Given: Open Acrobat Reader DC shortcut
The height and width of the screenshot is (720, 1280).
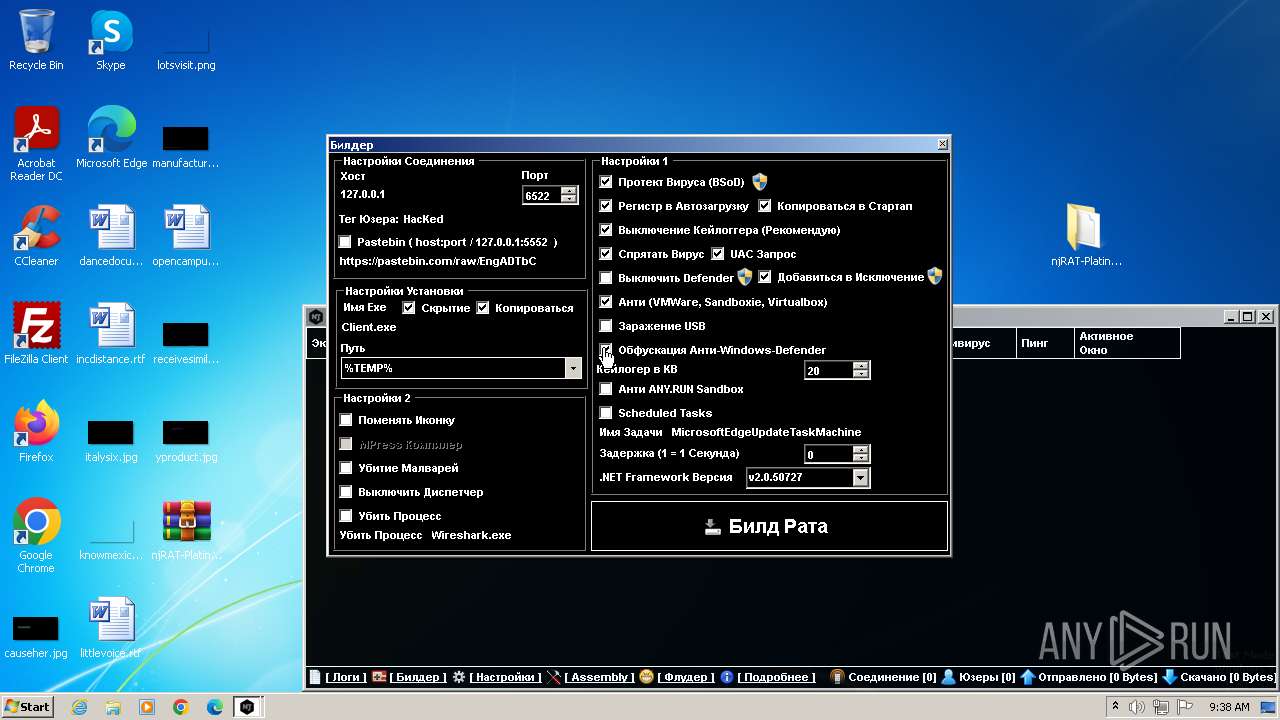Looking at the screenshot, I should tap(36, 145).
